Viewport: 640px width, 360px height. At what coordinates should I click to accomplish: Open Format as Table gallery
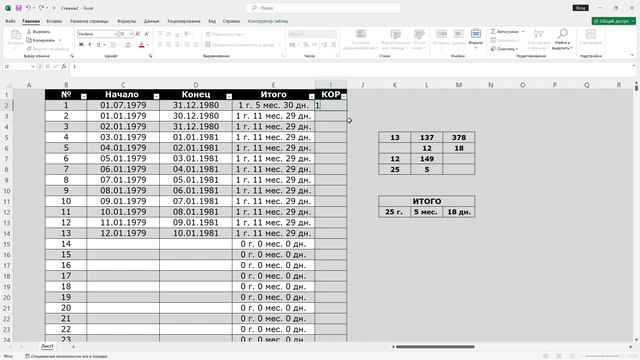395,39
